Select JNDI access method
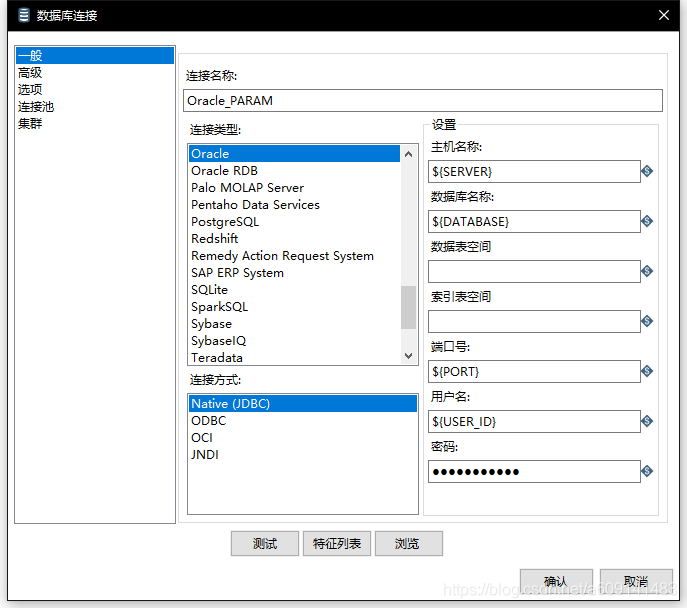Screen dimensions: 687x608 pos(303,455)
